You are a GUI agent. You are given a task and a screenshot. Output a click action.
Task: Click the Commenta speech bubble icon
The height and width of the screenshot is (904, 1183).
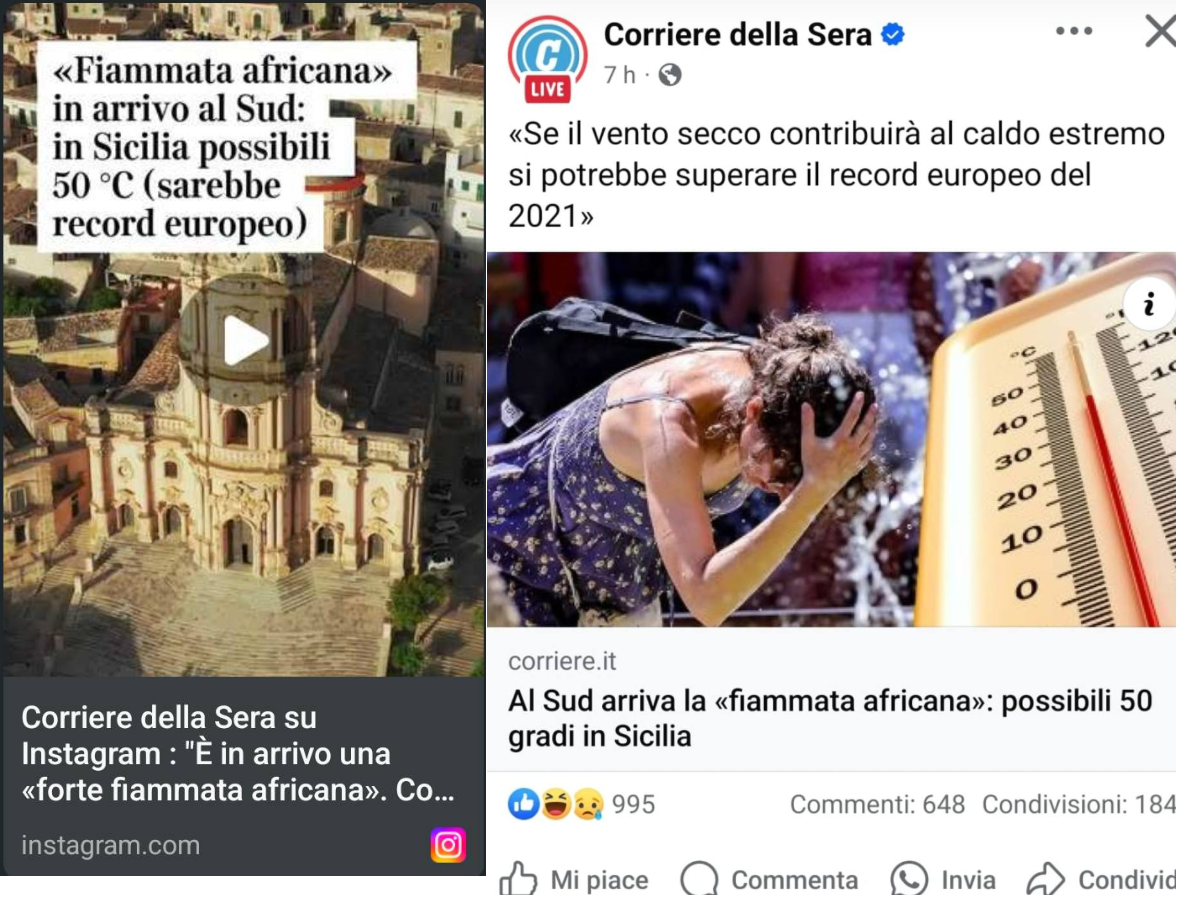[x=699, y=880]
